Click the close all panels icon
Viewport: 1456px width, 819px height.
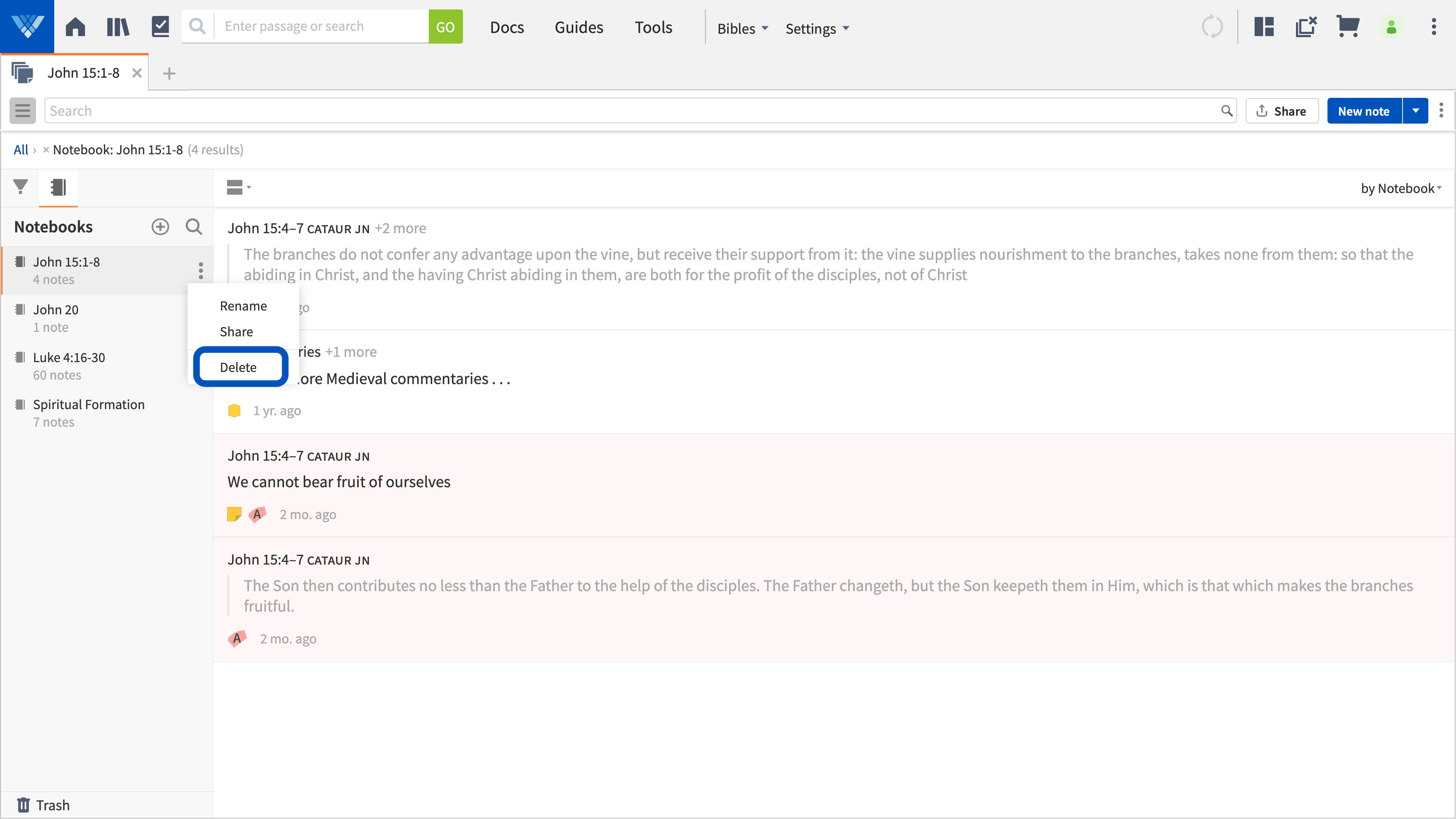1306,27
